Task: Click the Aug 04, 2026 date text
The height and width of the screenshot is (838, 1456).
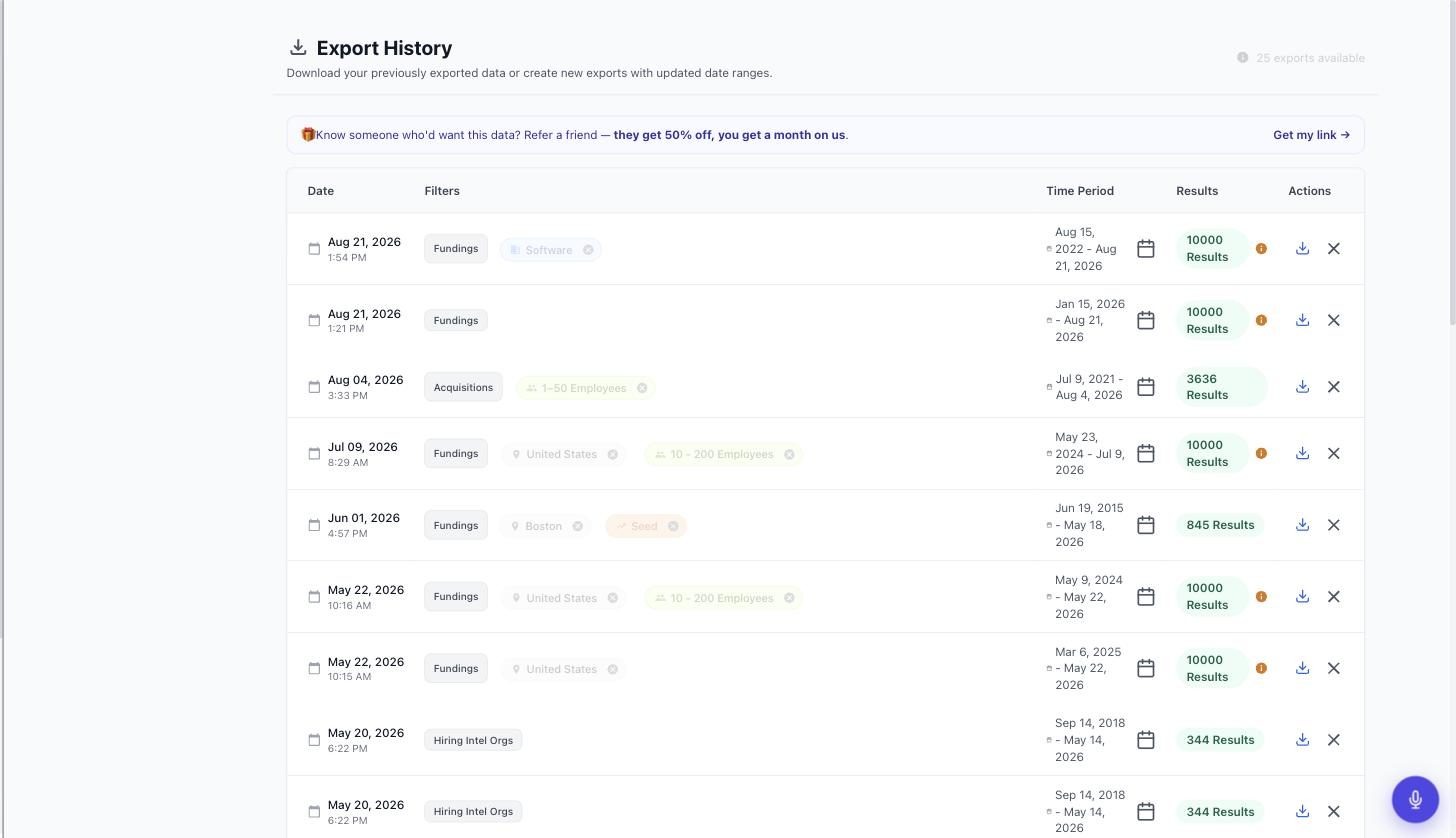Action: [365, 380]
